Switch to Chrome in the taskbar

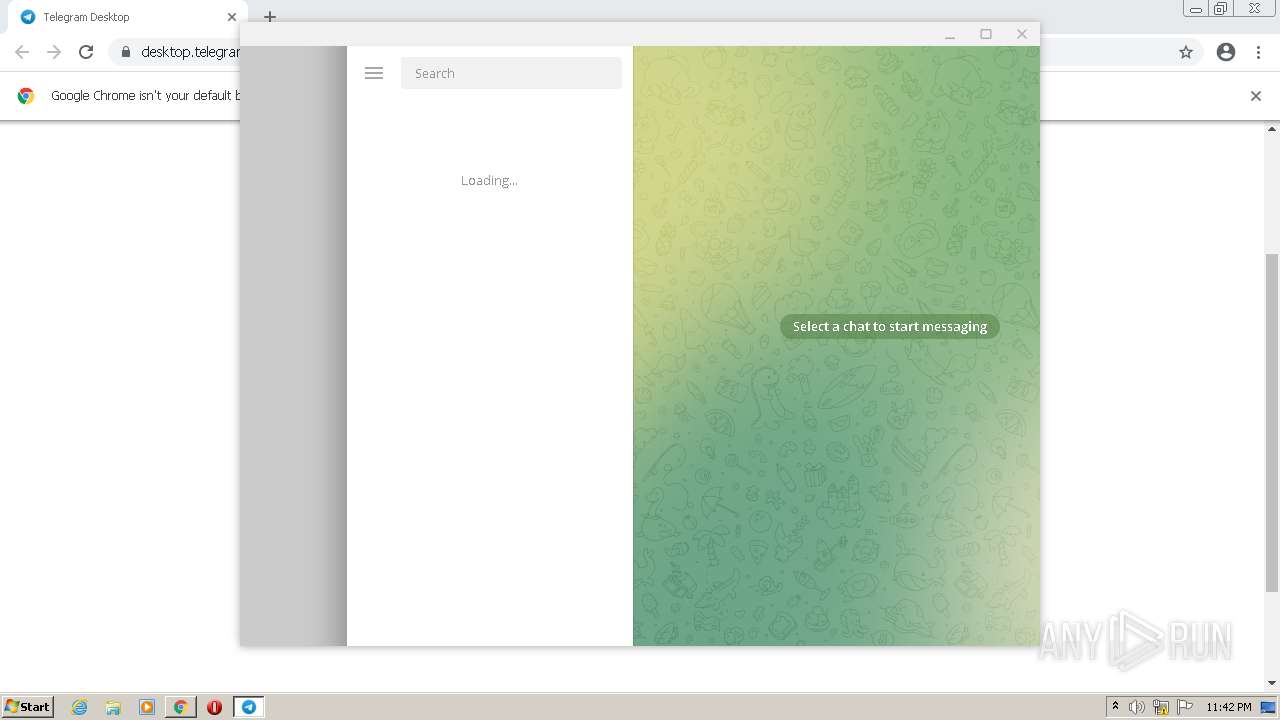tap(181, 707)
